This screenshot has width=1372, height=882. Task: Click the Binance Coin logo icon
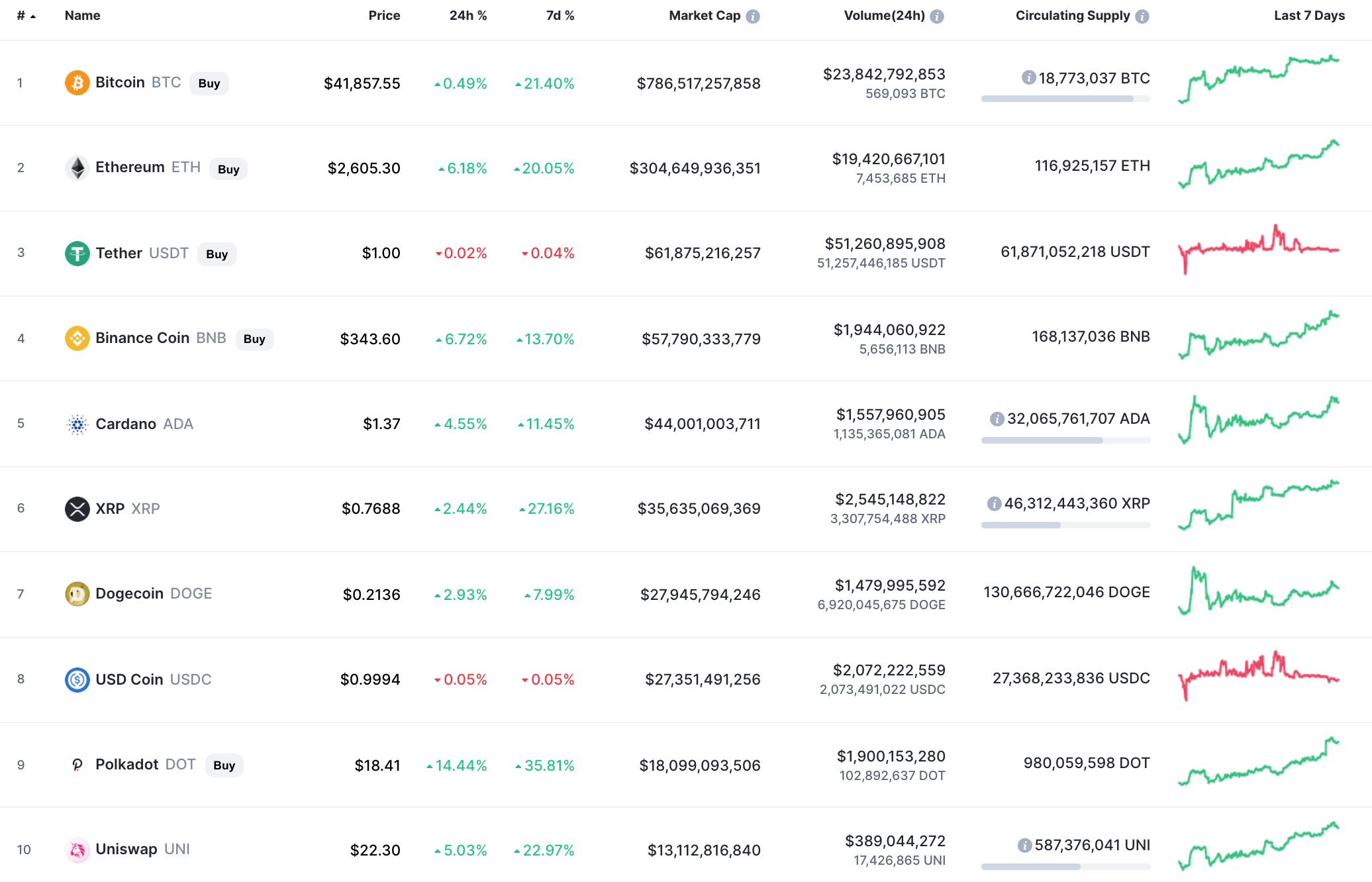coord(77,338)
